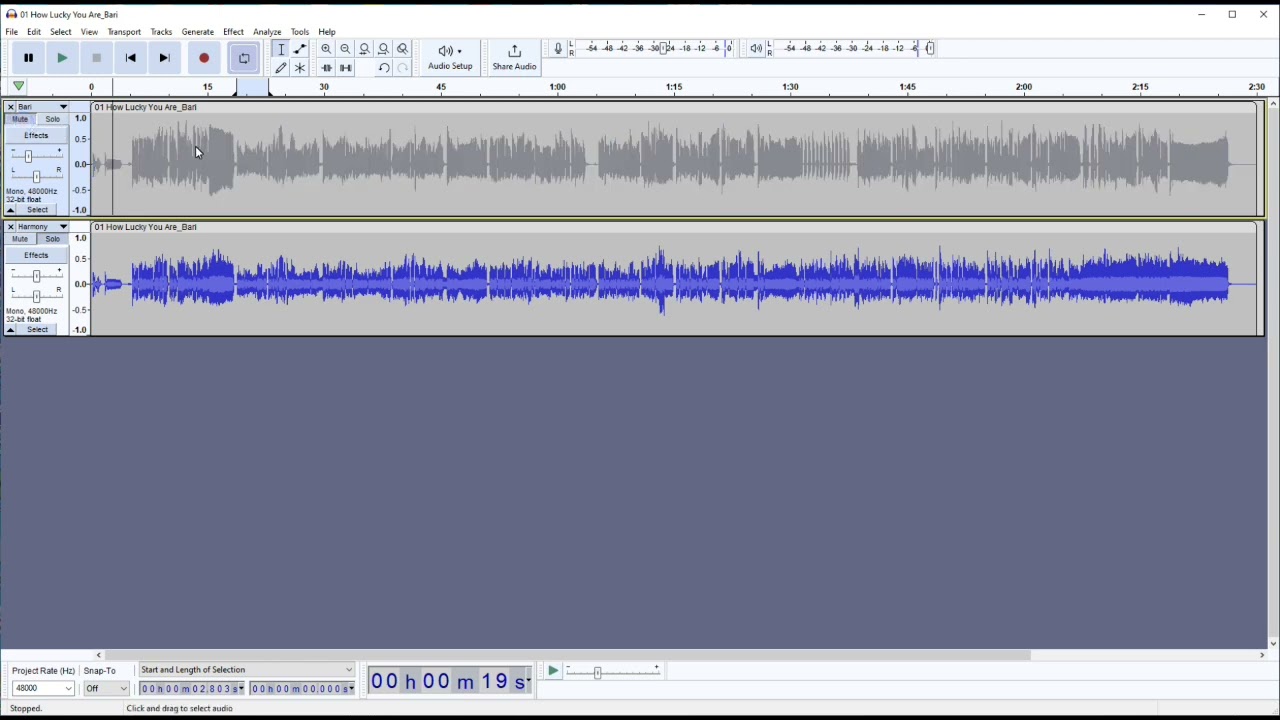Image resolution: width=1280 pixels, height=720 pixels.
Task: Adjust the Harmony track gain slider
Action: 36,276
